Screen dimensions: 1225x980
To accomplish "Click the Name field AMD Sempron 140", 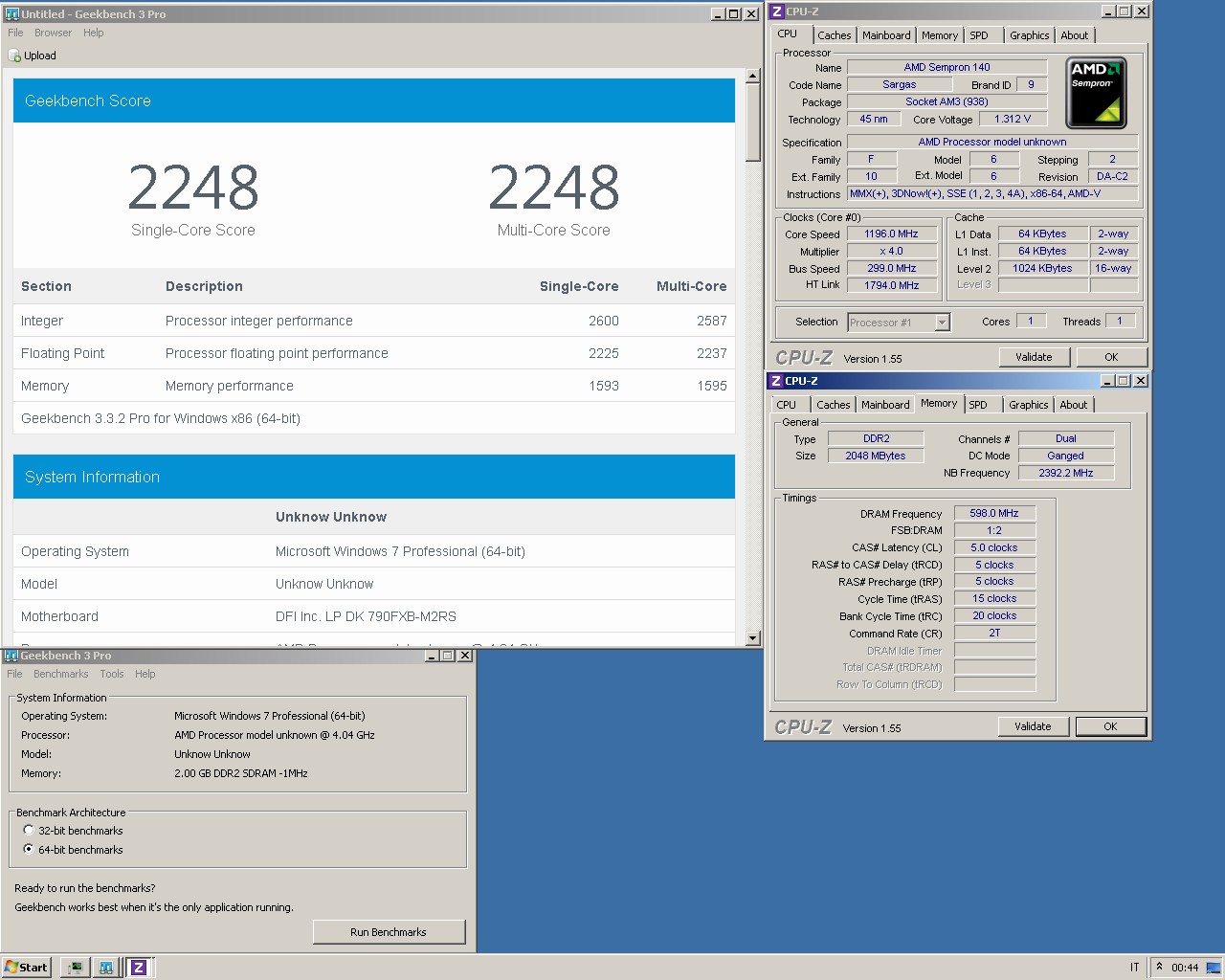I will [947, 67].
